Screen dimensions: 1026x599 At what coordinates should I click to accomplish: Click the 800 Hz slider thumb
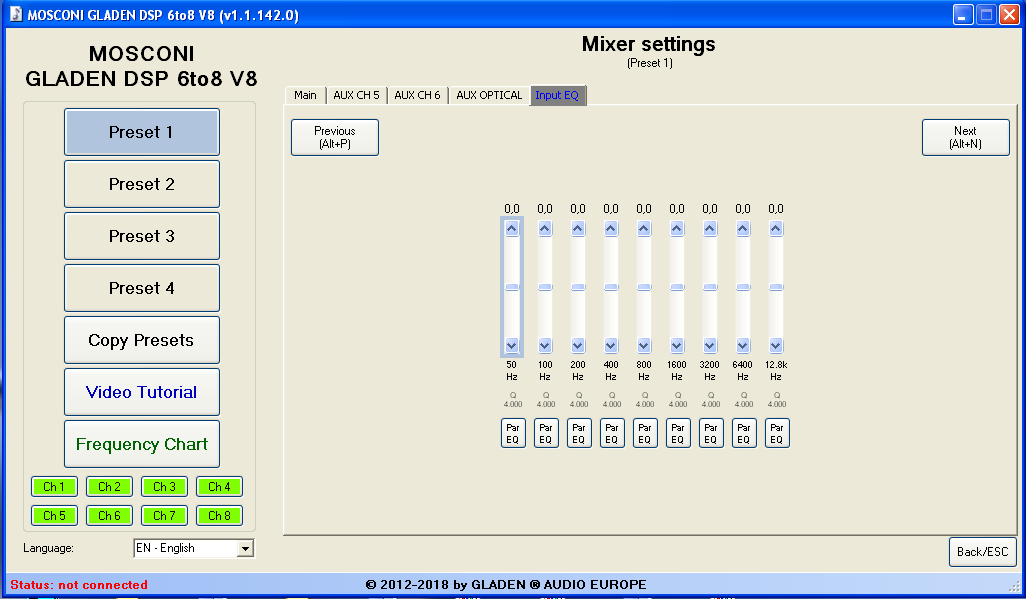(644, 287)
